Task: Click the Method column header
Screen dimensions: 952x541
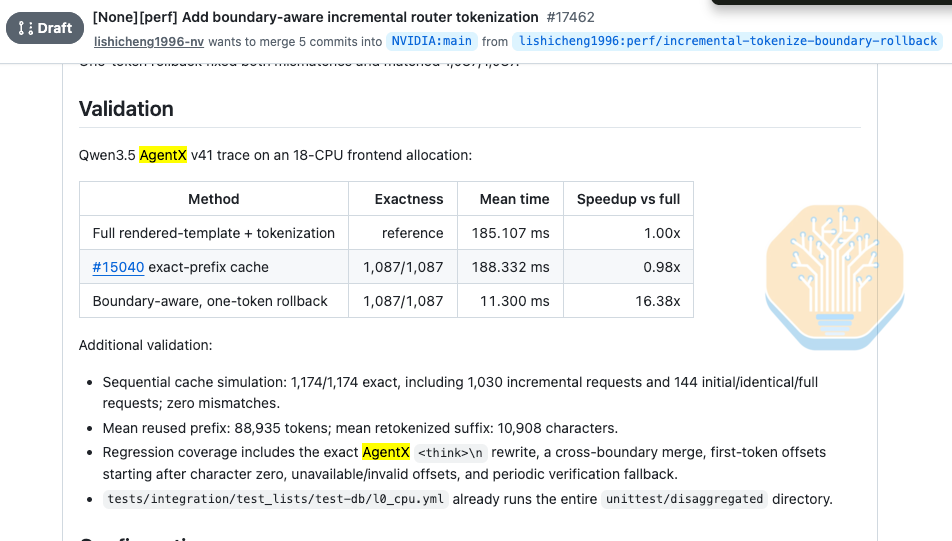Action: (214, 199)
